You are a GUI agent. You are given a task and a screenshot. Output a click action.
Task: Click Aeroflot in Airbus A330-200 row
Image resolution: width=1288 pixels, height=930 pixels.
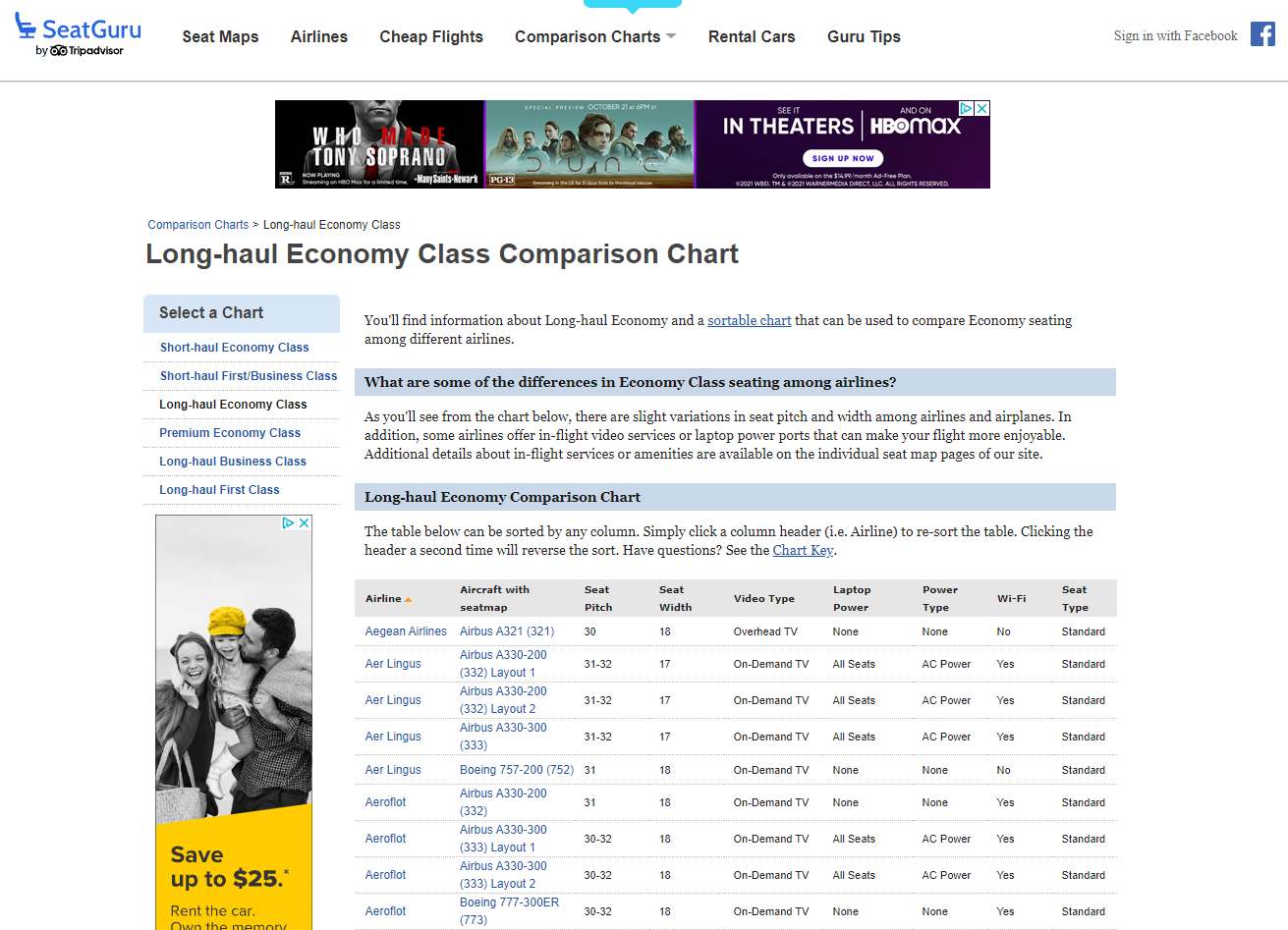(x=385, y=802)
